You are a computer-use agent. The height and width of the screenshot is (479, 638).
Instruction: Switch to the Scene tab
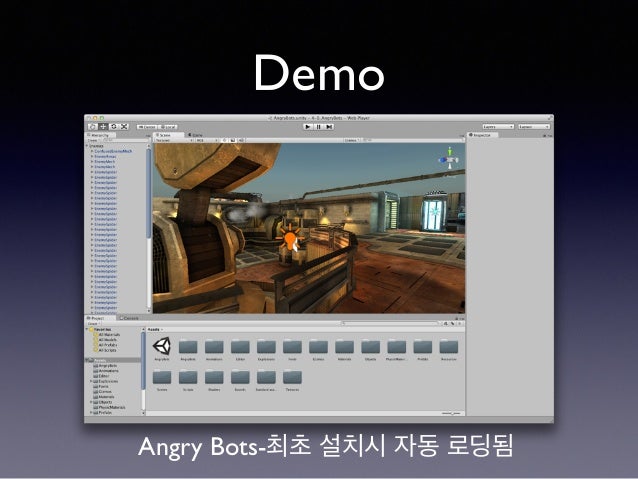pyautogui.click(x=169, y=135)
